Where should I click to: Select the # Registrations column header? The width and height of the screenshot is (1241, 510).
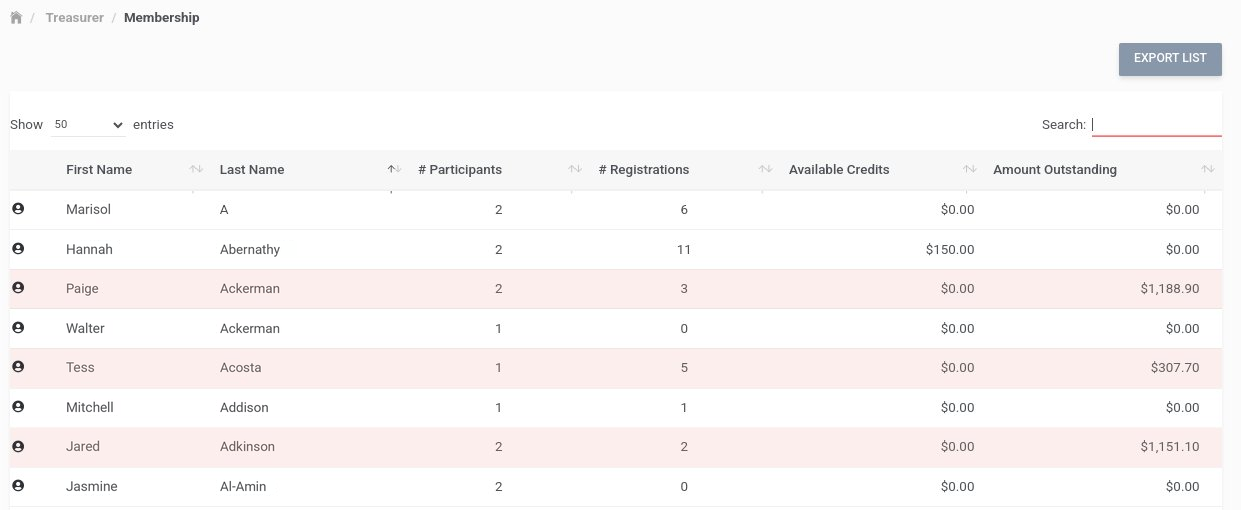(644, 170)
